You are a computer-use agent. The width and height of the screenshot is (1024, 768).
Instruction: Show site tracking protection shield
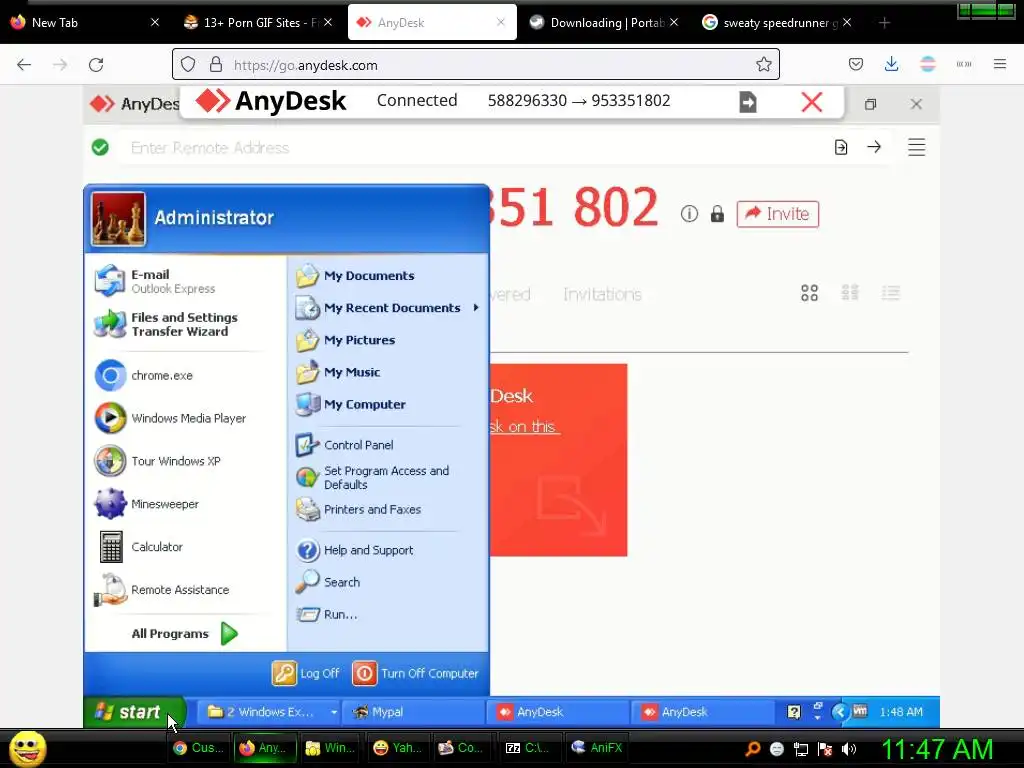(x=188, y=65)
